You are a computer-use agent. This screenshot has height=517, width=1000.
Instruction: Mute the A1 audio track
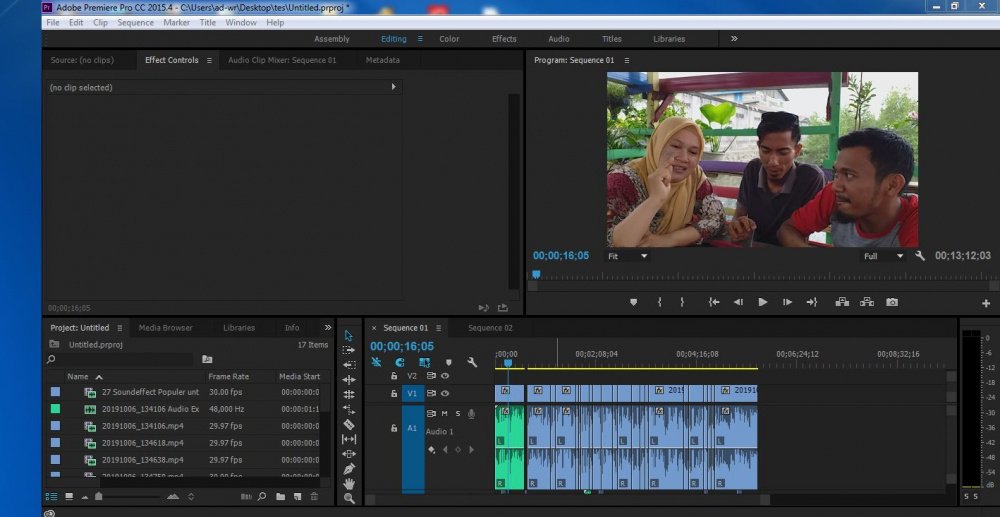pyautogui.click(x=445, y=413)
